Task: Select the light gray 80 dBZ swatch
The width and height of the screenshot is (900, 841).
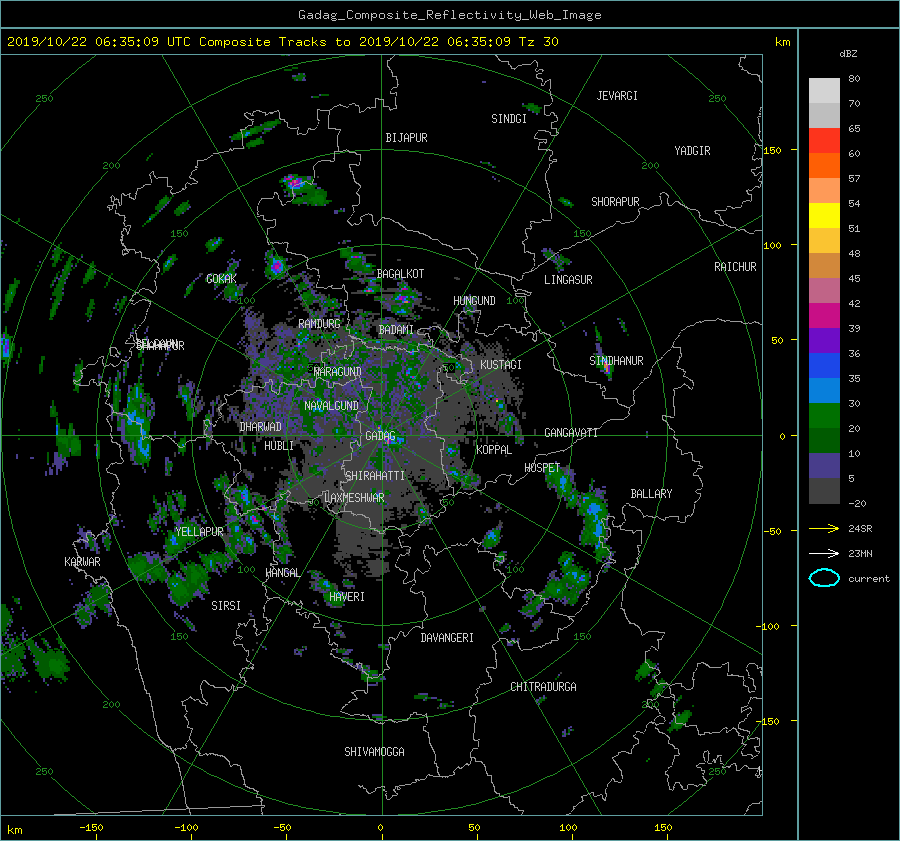Action: point(824,91)
